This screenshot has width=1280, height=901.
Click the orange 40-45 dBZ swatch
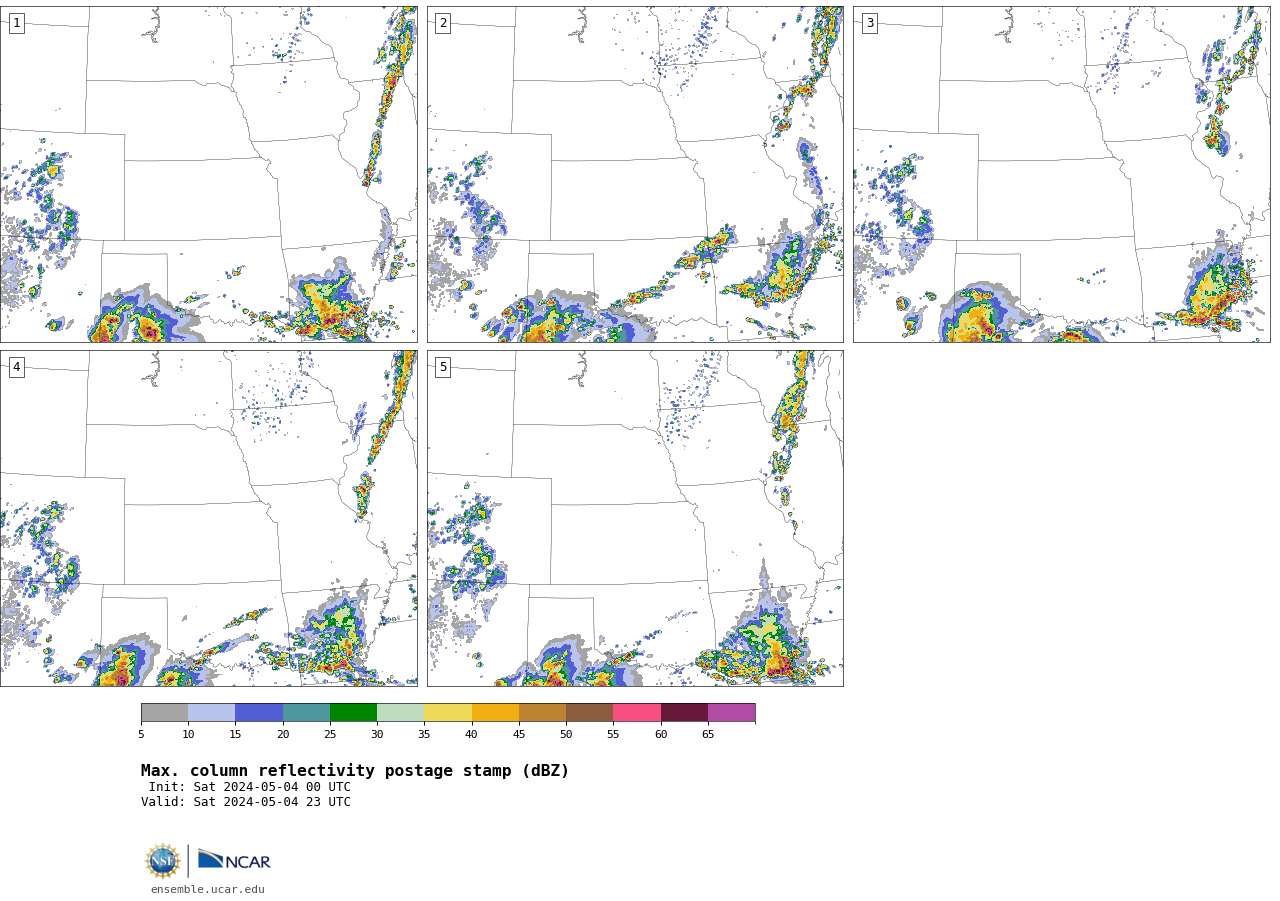click(x=495, y=713)
